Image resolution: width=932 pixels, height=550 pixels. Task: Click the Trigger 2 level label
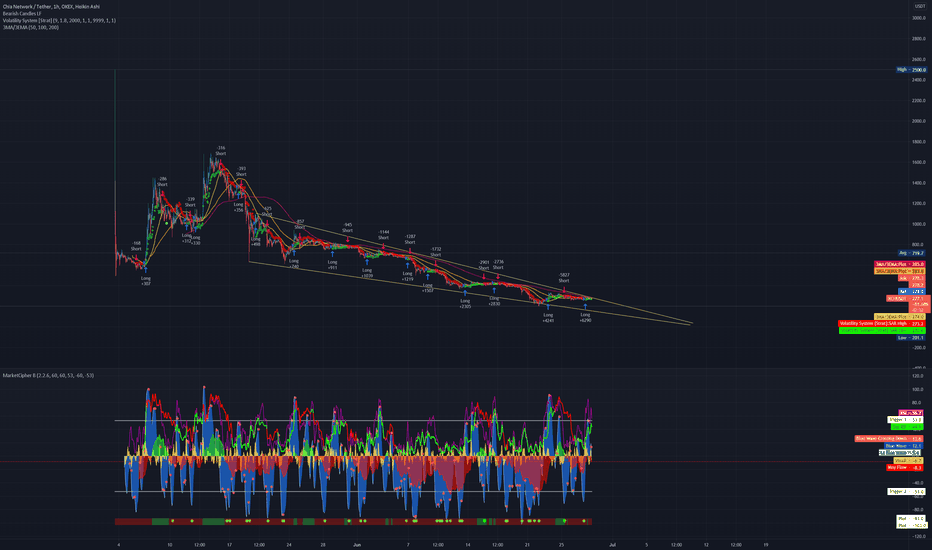tap(906, 491)
